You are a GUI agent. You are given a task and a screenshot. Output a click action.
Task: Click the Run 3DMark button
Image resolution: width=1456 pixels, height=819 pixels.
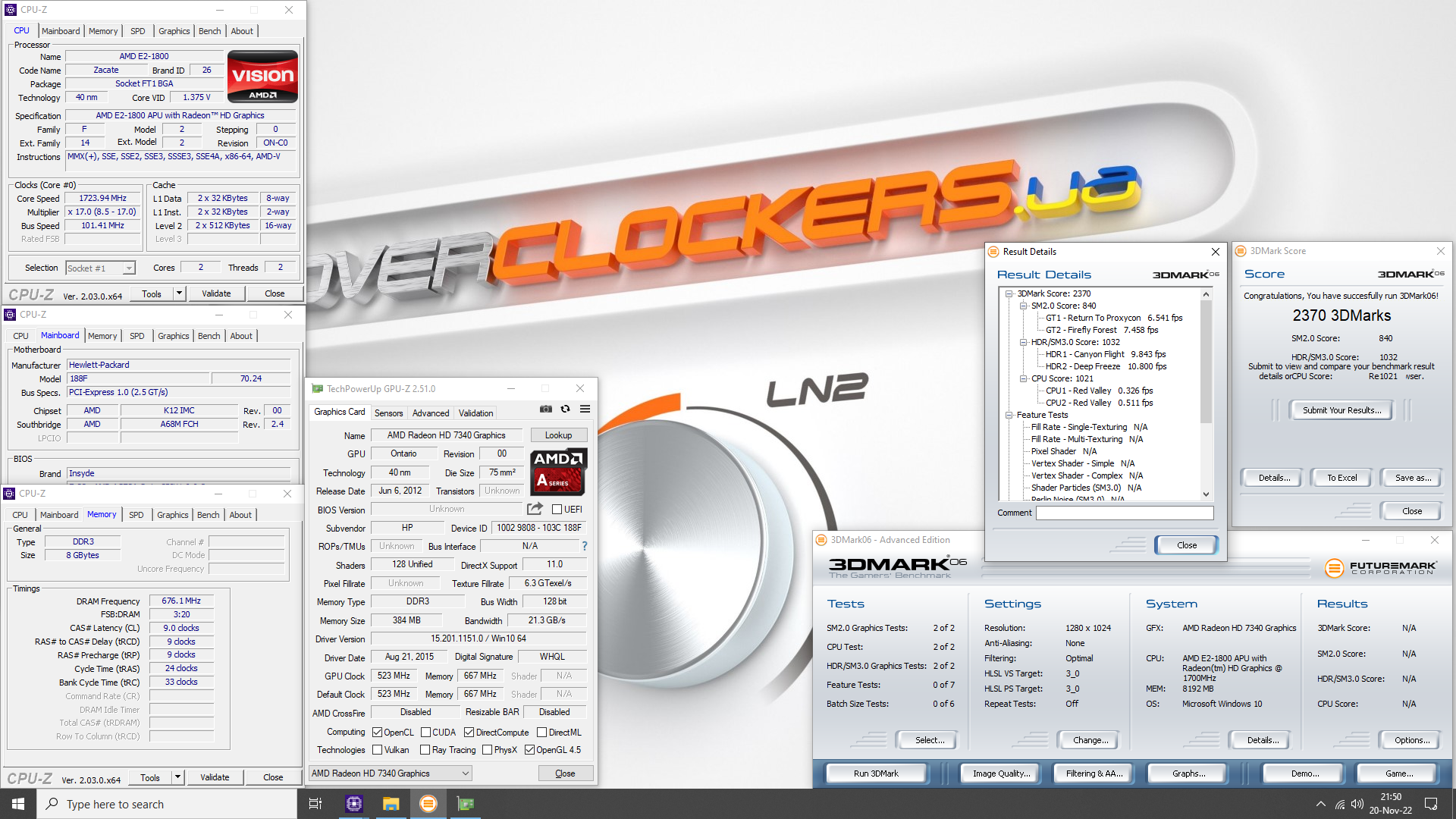point(876,773)
